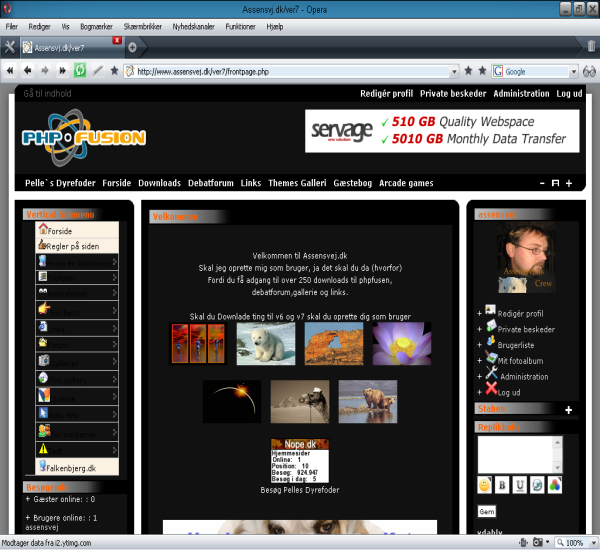Viewport: 600px width, 550px height.
Task: Click the rewind navigation button
Action: coord(10,70)
